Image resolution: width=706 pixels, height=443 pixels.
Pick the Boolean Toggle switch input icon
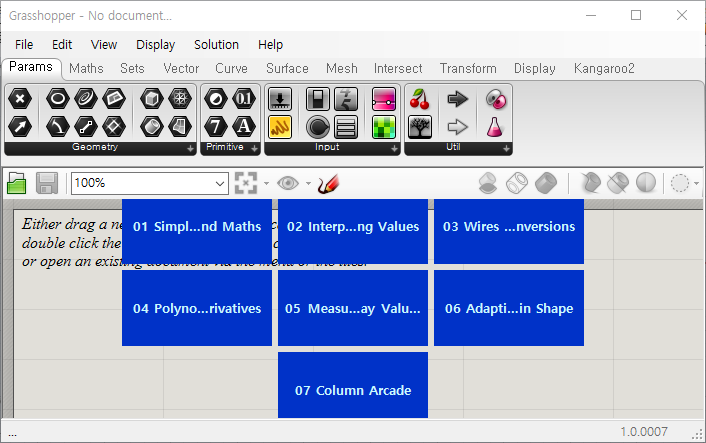318,99
